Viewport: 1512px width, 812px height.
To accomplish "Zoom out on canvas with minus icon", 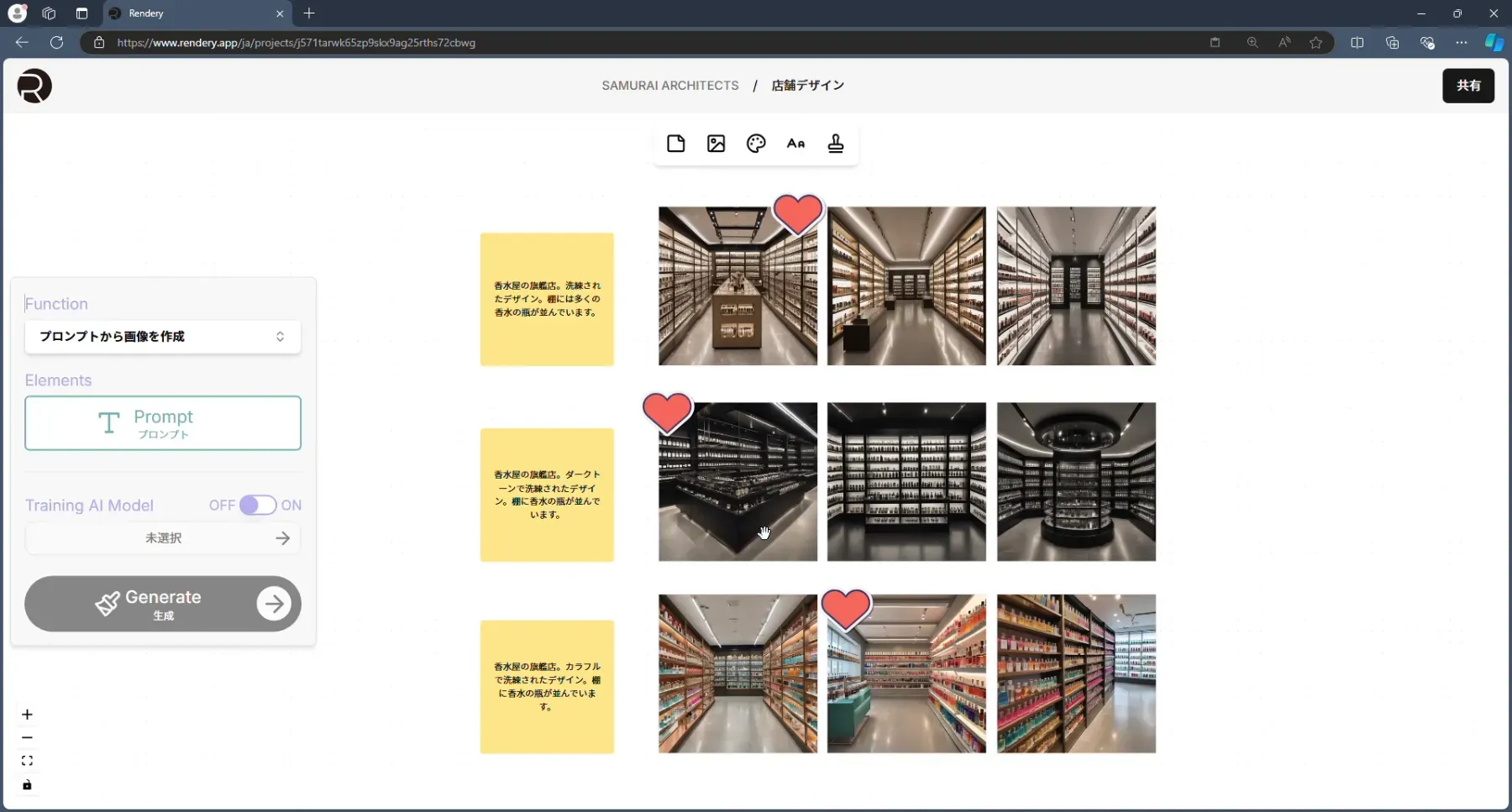I will click(27, 738).
